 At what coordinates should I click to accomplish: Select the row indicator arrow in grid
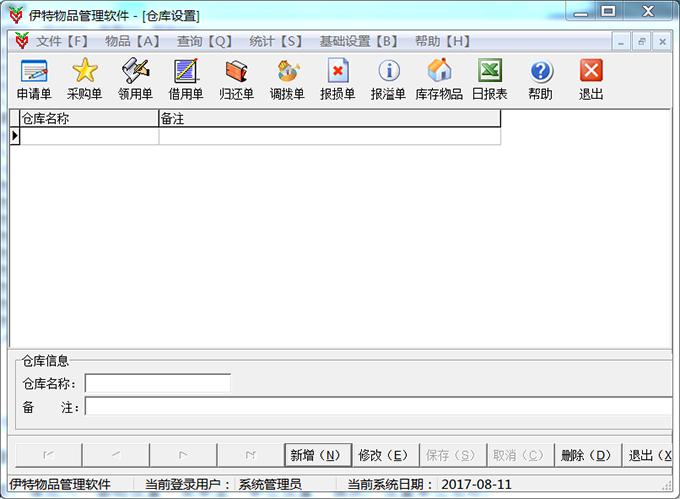click(15, 136)
